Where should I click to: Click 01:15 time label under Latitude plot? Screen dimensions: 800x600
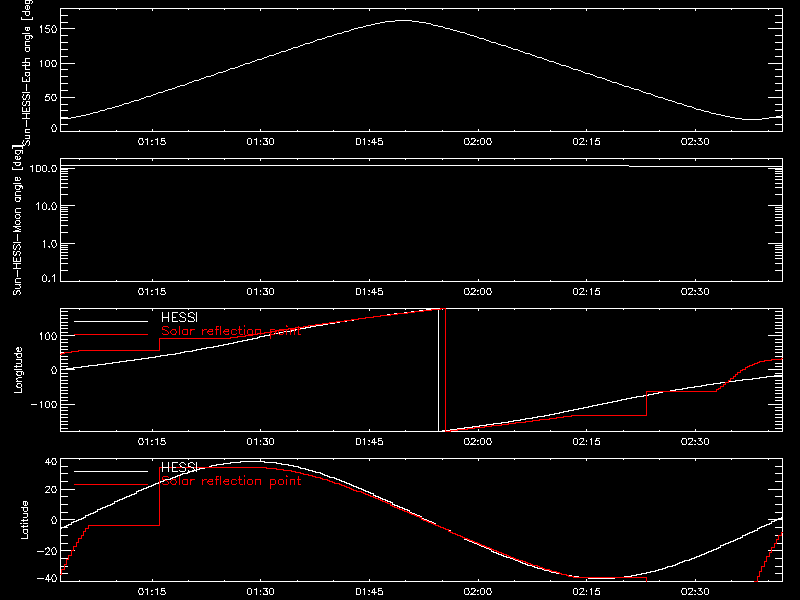(152, 592)
